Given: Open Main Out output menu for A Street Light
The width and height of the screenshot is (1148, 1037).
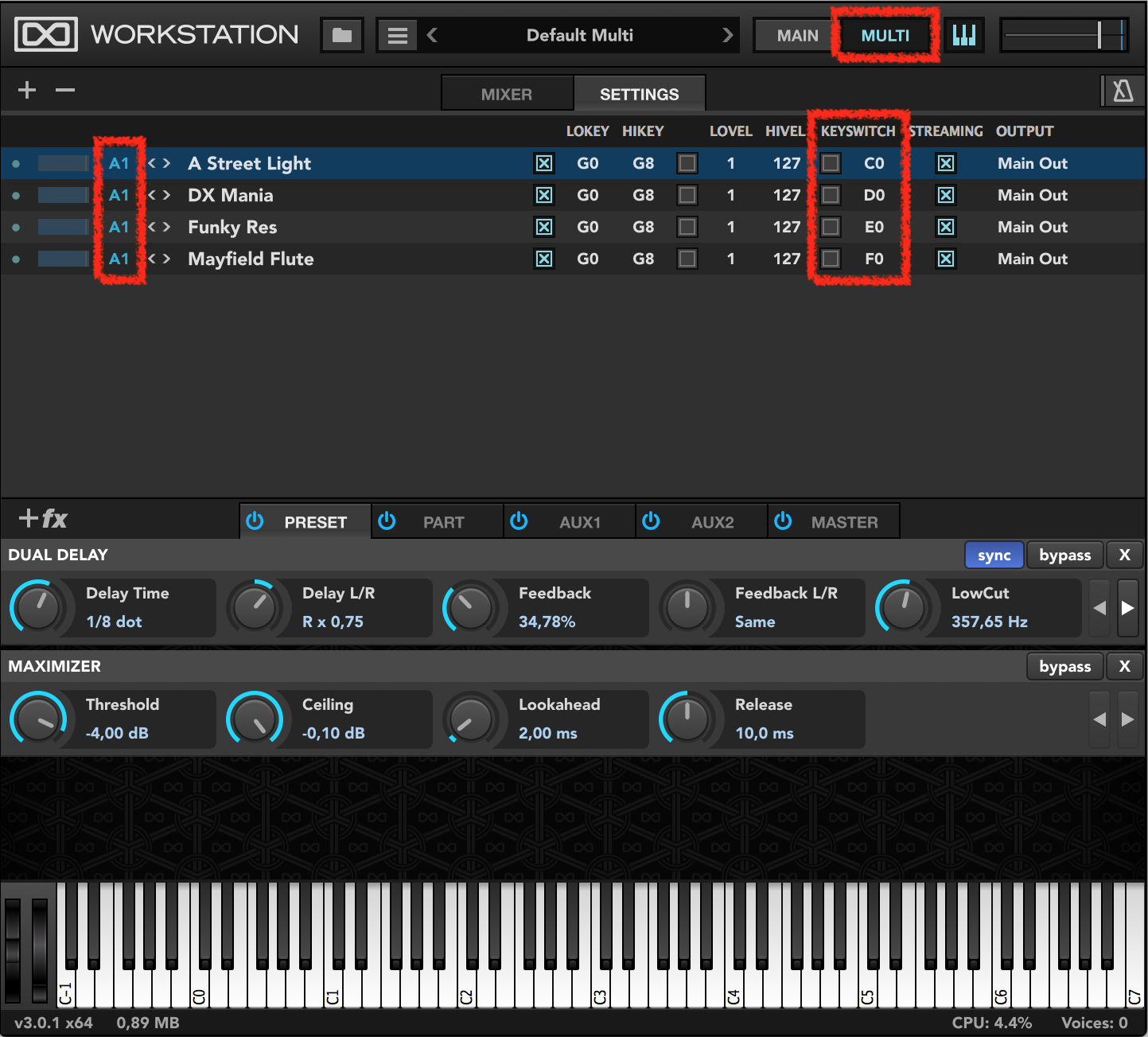Looking at the screenshot, I should point(1033,163).
